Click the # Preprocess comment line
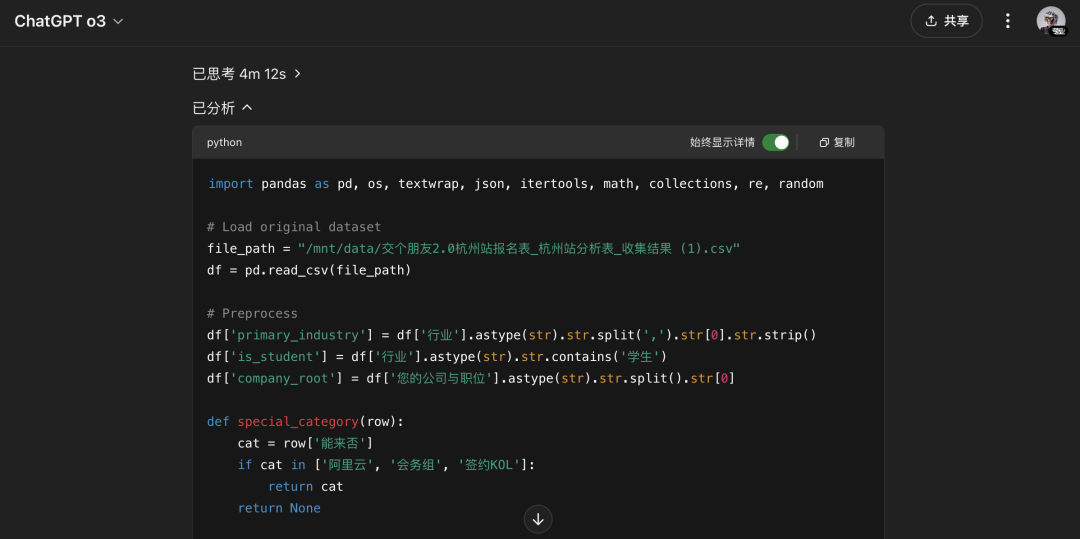 [x=252, y=313]
